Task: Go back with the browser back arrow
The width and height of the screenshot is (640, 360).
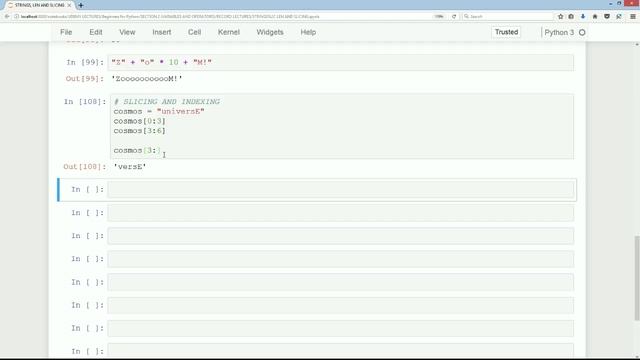Action: pyautogui.click(x=7, y=16)
